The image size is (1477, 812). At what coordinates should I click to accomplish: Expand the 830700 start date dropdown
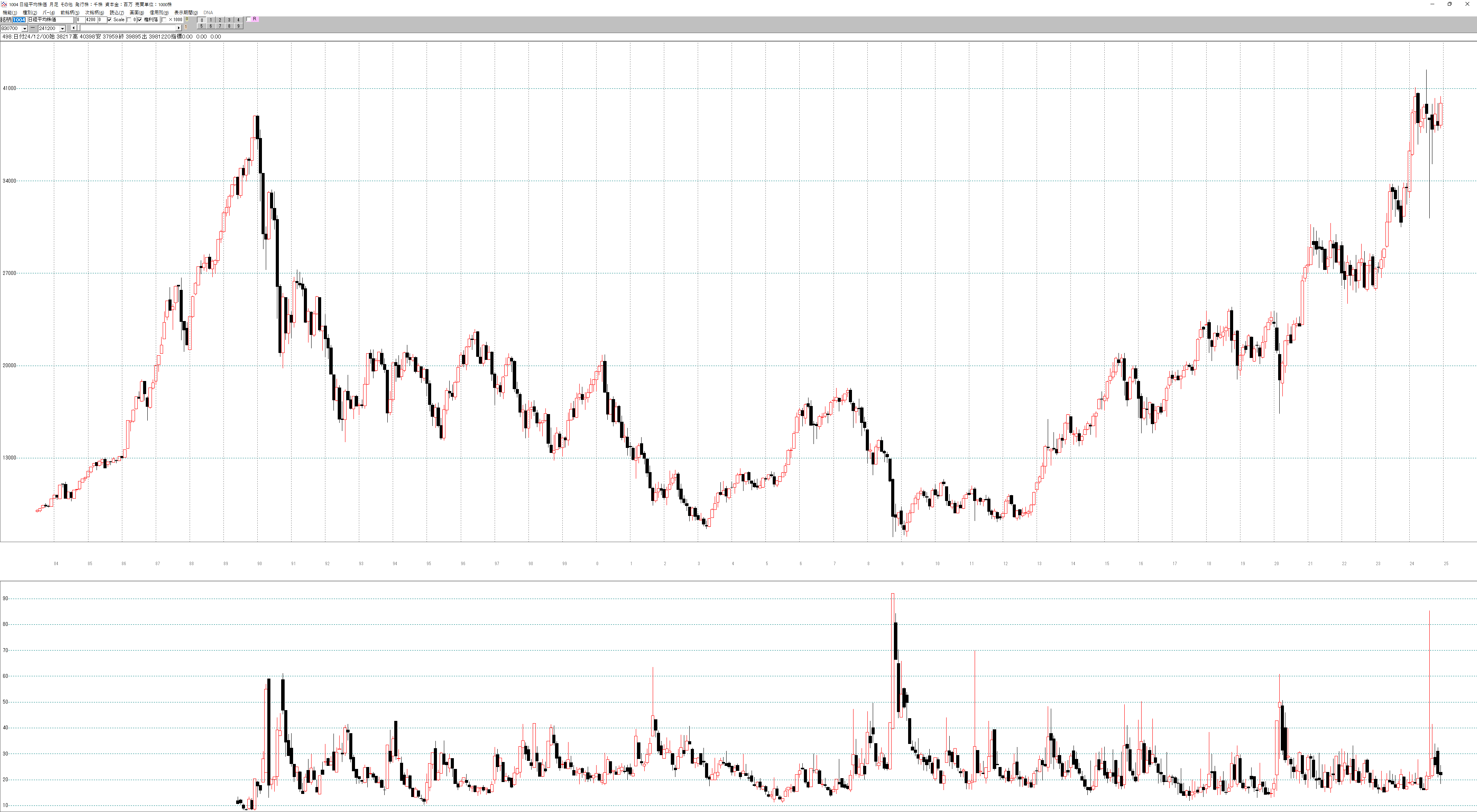[x=25, y=29]
